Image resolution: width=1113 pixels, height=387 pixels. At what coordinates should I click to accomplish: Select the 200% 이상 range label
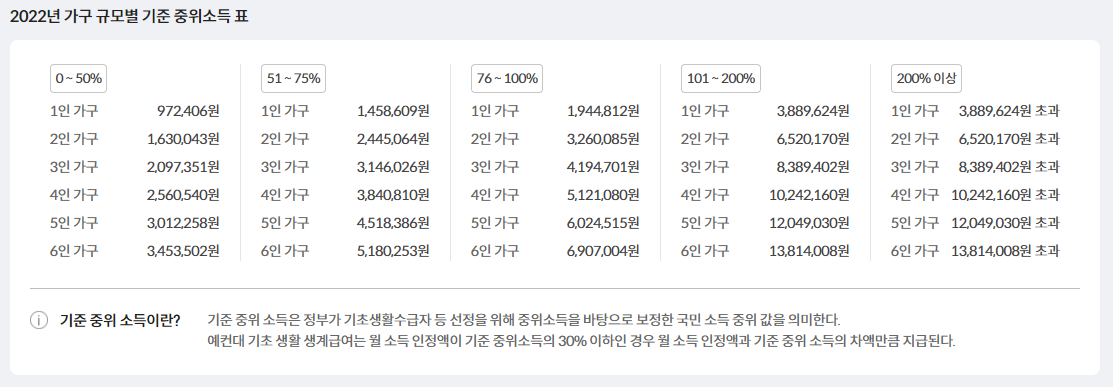click(x=927, y=79)
